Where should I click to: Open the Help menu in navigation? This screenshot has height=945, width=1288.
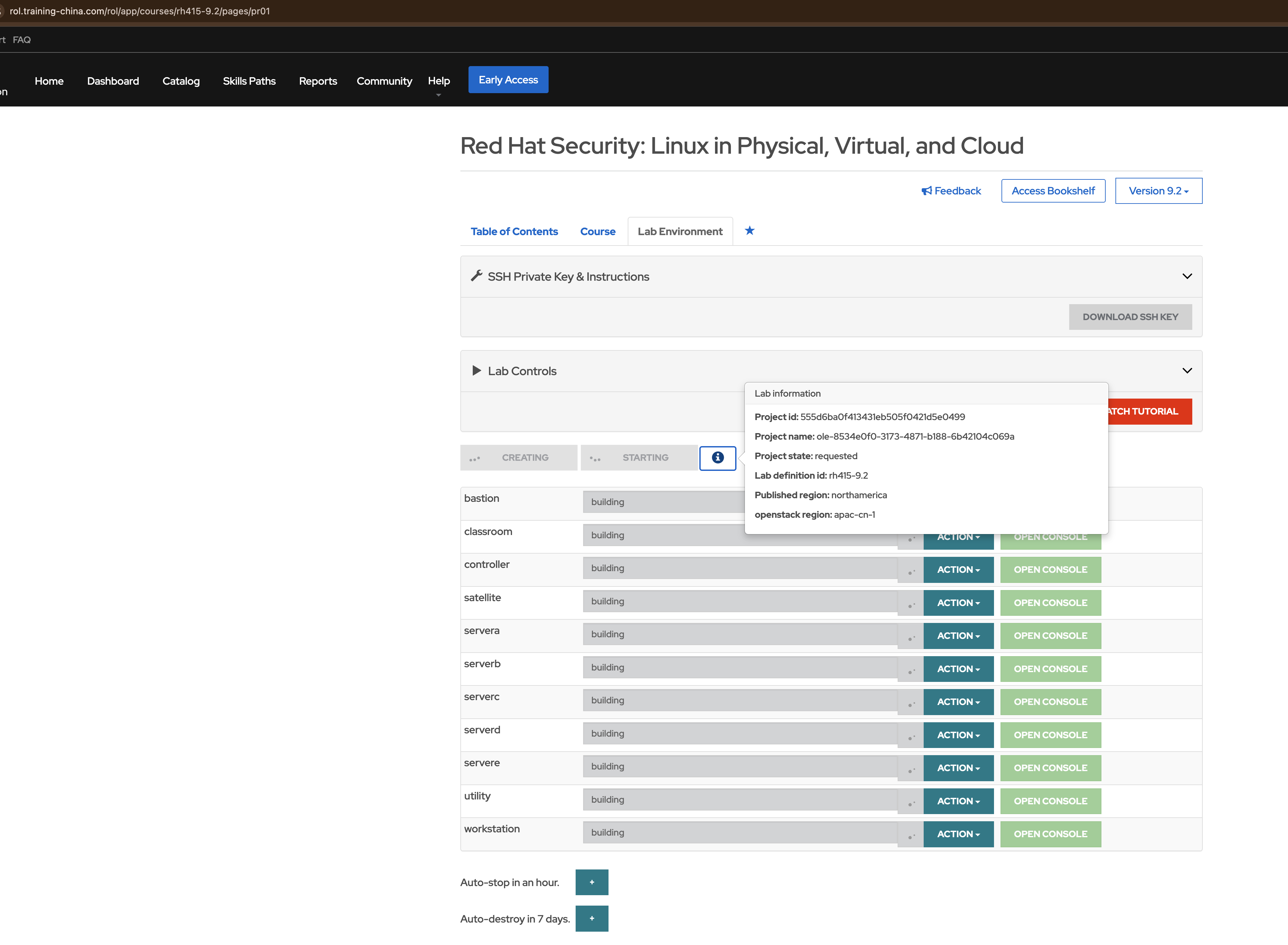pyautogui.click(x=439, y=81)
